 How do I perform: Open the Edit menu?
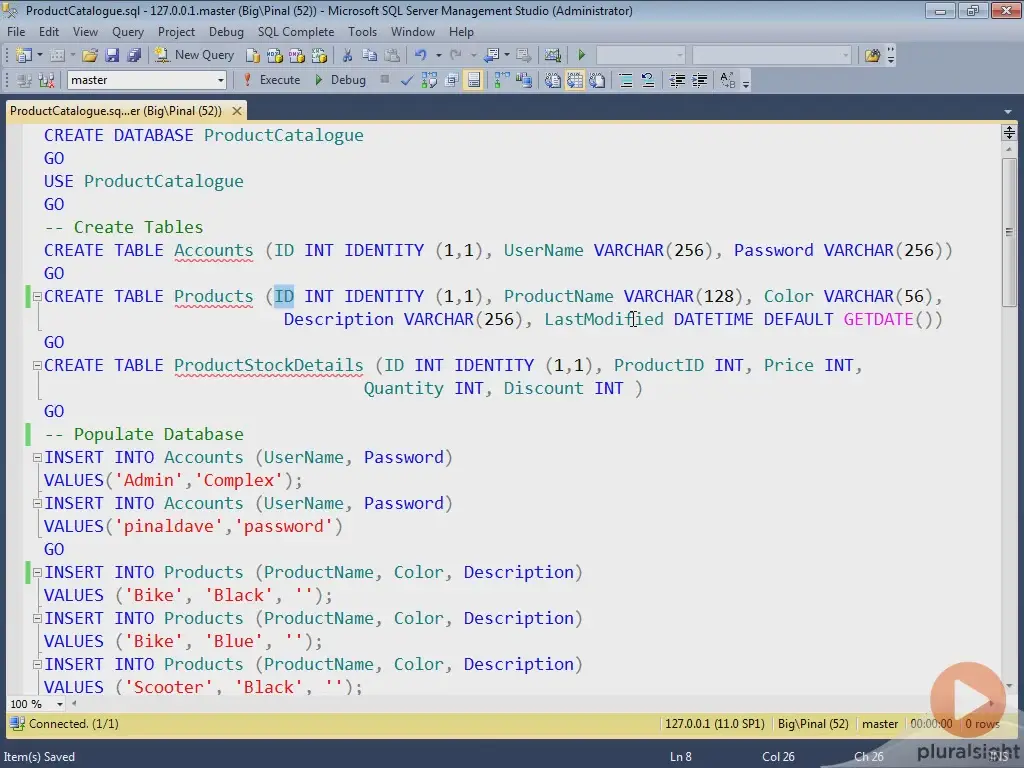(x=49, y=32)
